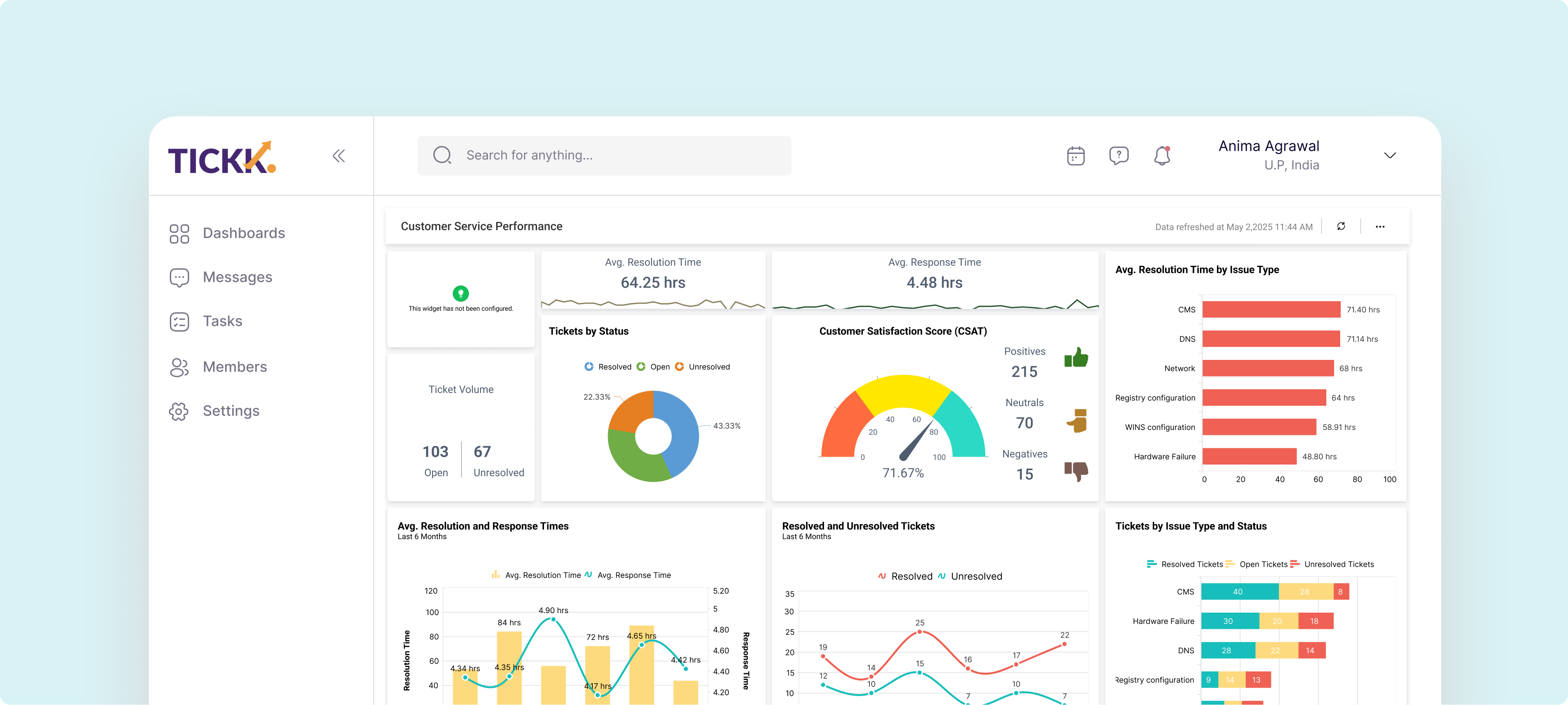
Task: Toggle Resolved Tickets legend item
Action: click(x=1185, y=564)
